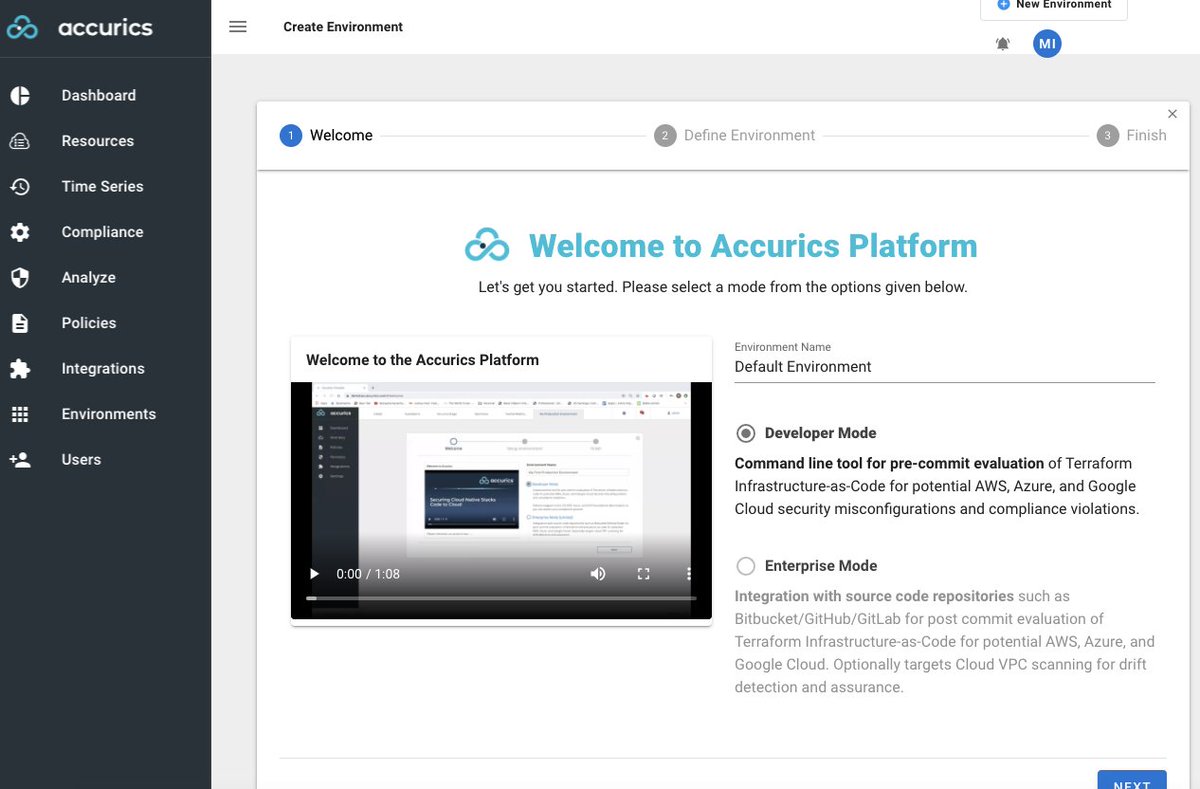Screen dimensions: 1200x789
Task: Open the hamburger menu icon
Action: point(238,27)
